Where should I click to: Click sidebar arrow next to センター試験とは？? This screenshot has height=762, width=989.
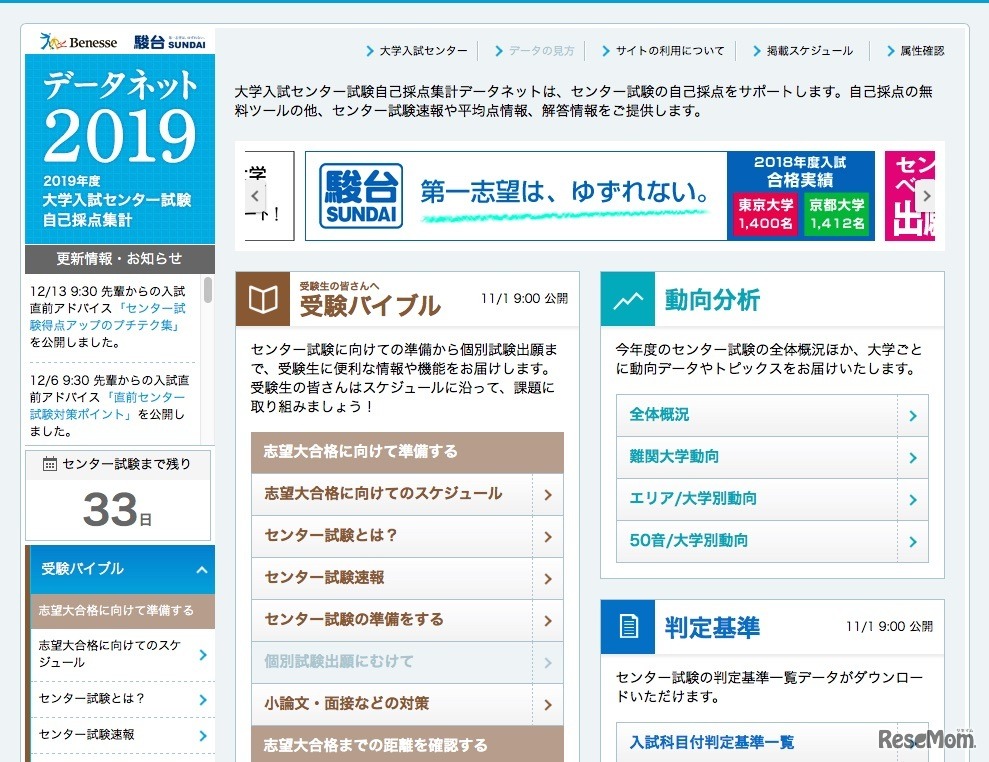[202, 700]
